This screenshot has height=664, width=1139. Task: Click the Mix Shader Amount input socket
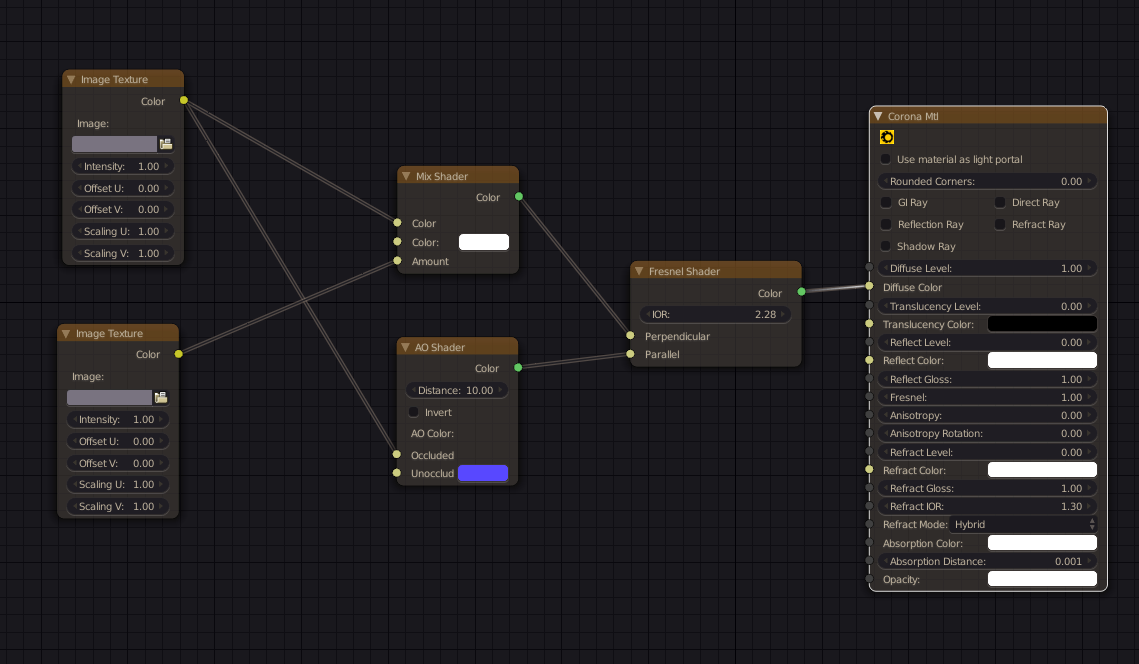397,260
